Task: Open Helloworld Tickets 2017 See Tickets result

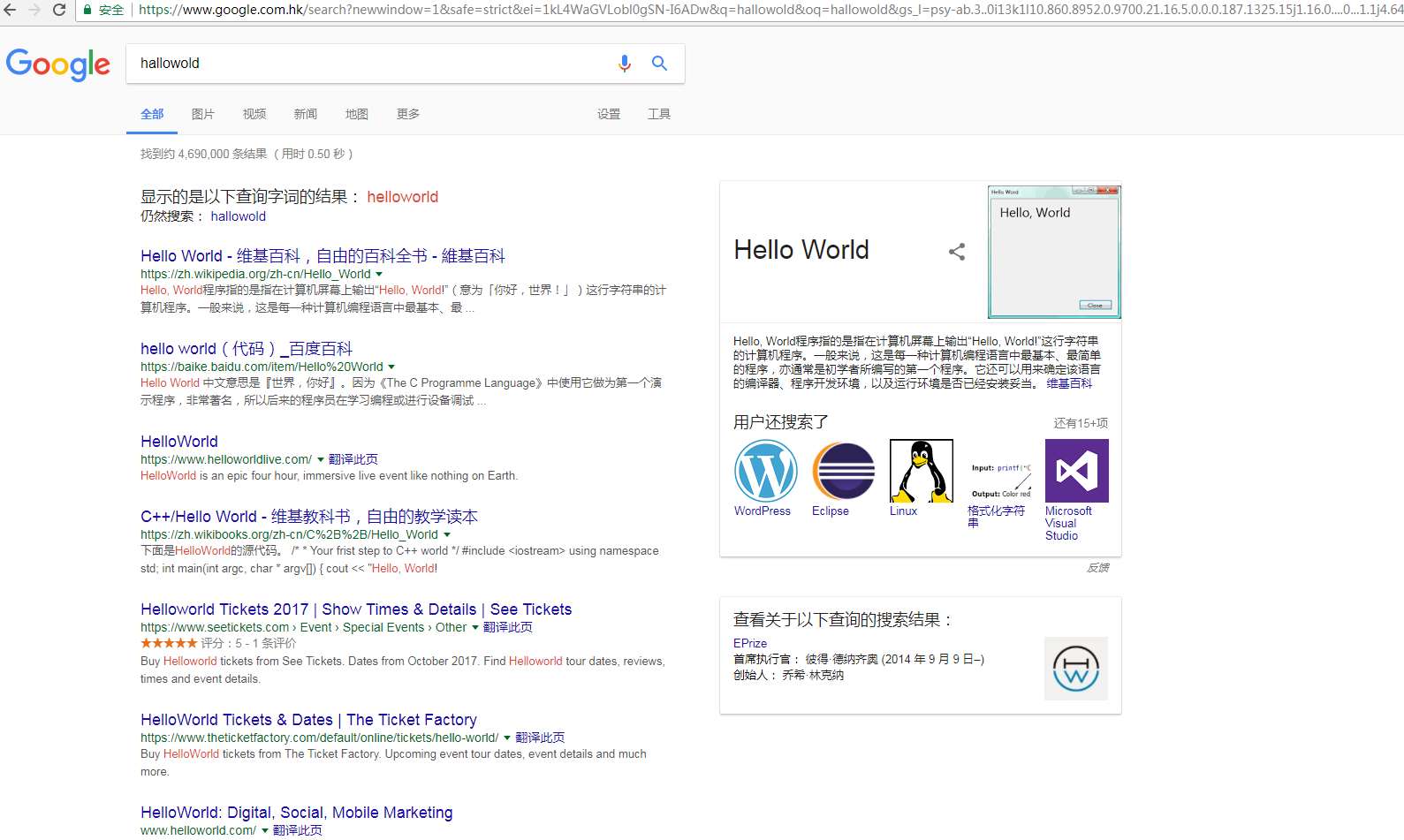Action: (x=356, y=609)
